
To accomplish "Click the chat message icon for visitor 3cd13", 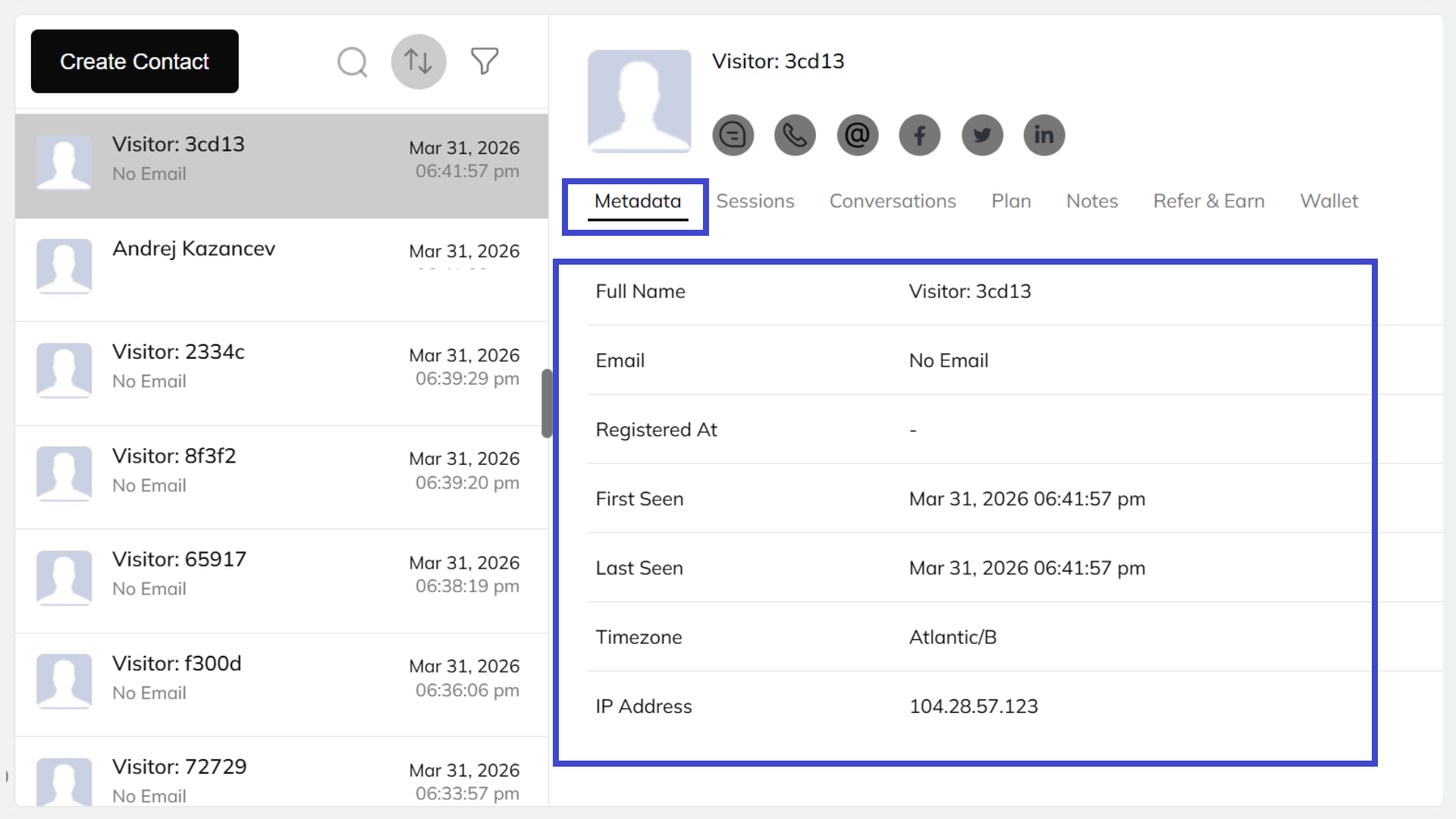I will tap(733, 135).
